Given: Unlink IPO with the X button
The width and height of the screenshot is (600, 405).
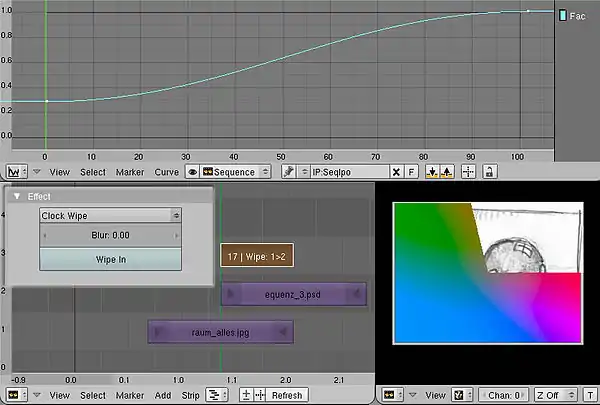Looking at the screenshot, I should pyautogui.click(x=396, y=172).
